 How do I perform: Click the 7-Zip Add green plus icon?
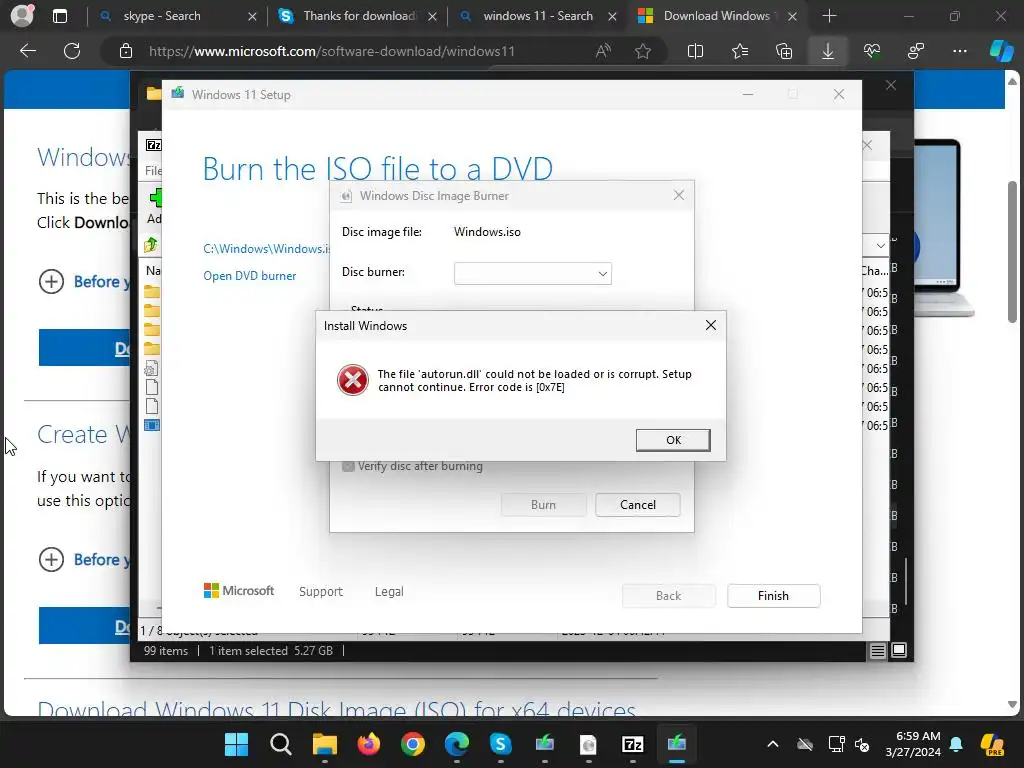click(x=155, y=197)
